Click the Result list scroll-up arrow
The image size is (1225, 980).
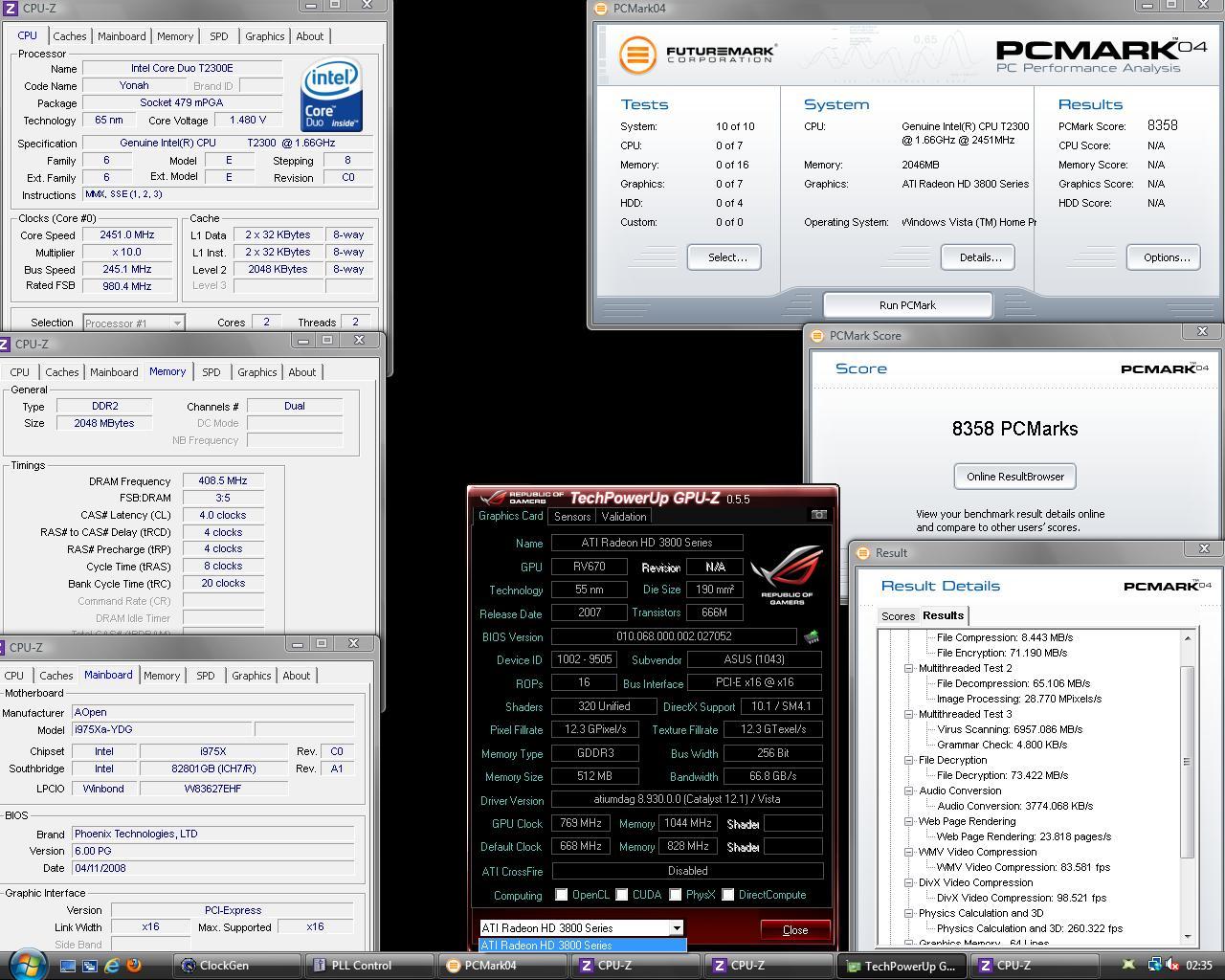pyautogui.click(x=1188, y=637)
